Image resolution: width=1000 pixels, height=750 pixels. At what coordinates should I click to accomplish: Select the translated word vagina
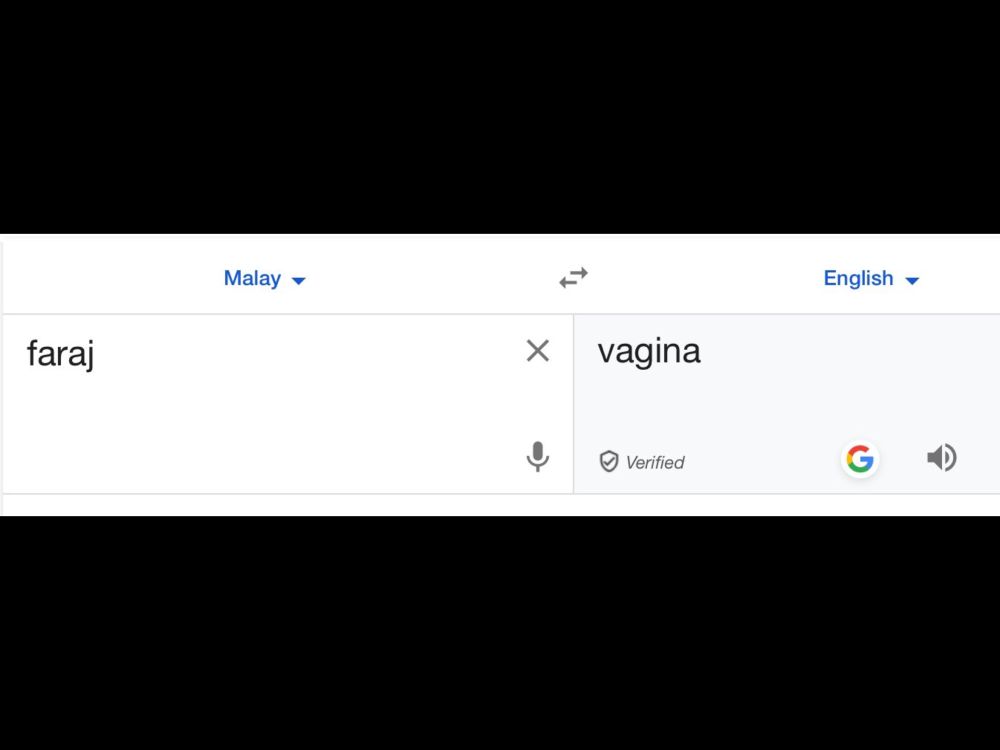pos(648,351)
